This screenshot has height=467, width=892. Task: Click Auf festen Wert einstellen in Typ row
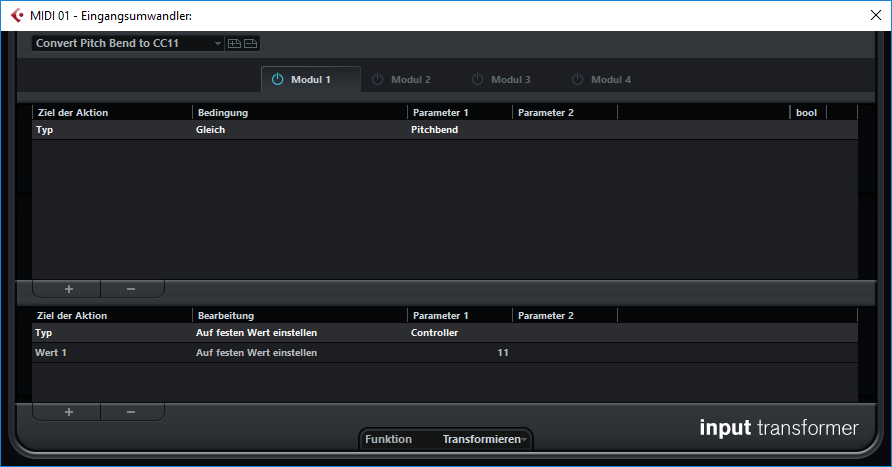pyautogui.click(x=257, y=333)
